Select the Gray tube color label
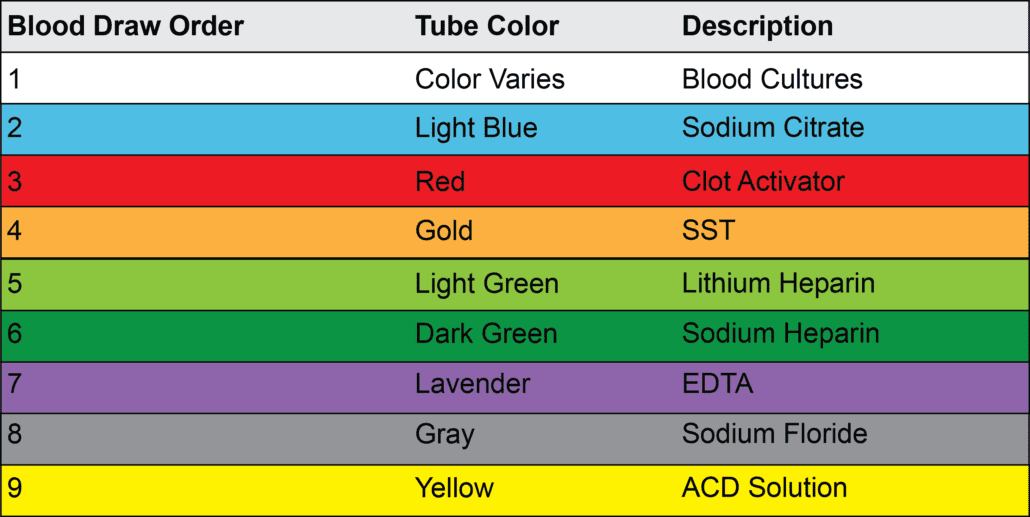Image resolution: width=1030 pixels, height=517 pixels. pyautogui.click(x=445, y=435)
